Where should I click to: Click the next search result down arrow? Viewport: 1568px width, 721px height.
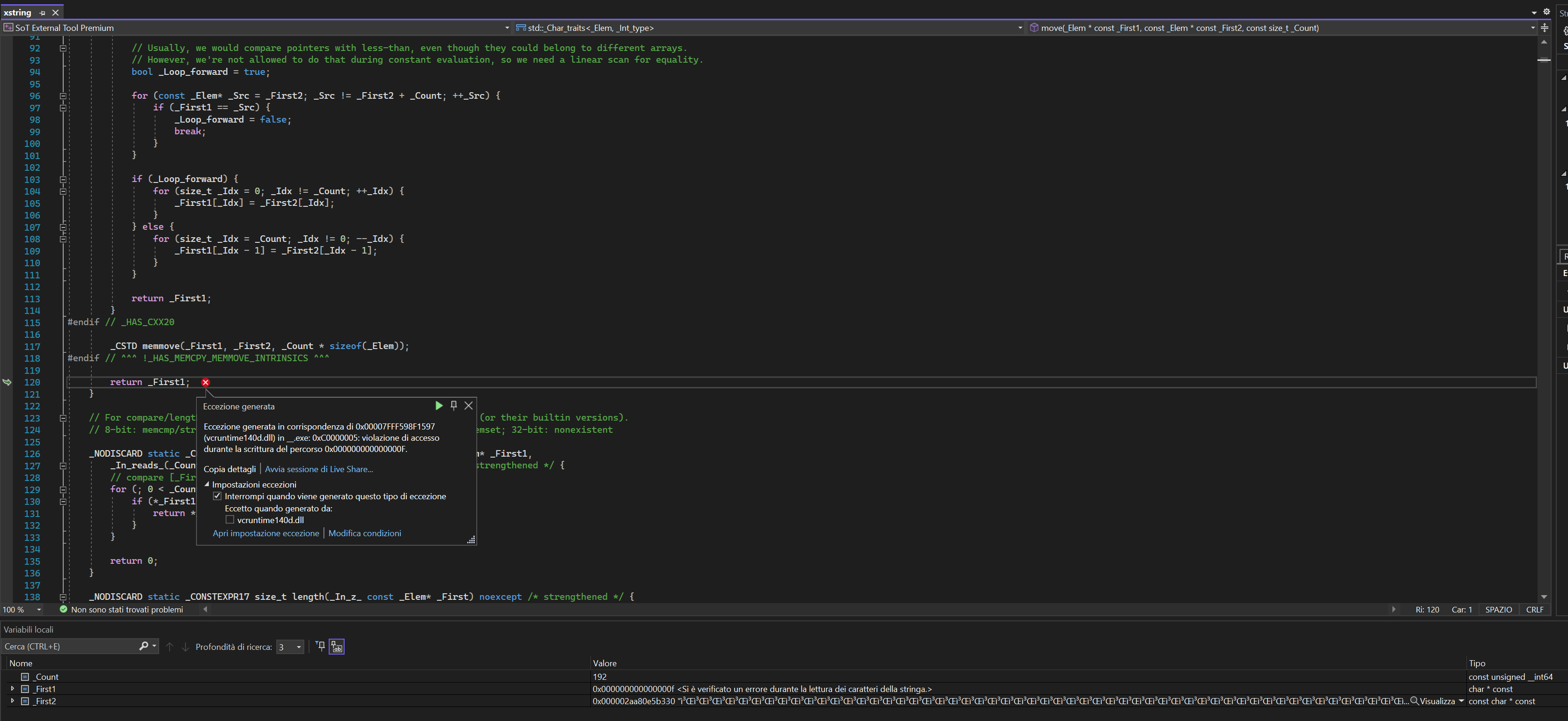tap(186, 647)
